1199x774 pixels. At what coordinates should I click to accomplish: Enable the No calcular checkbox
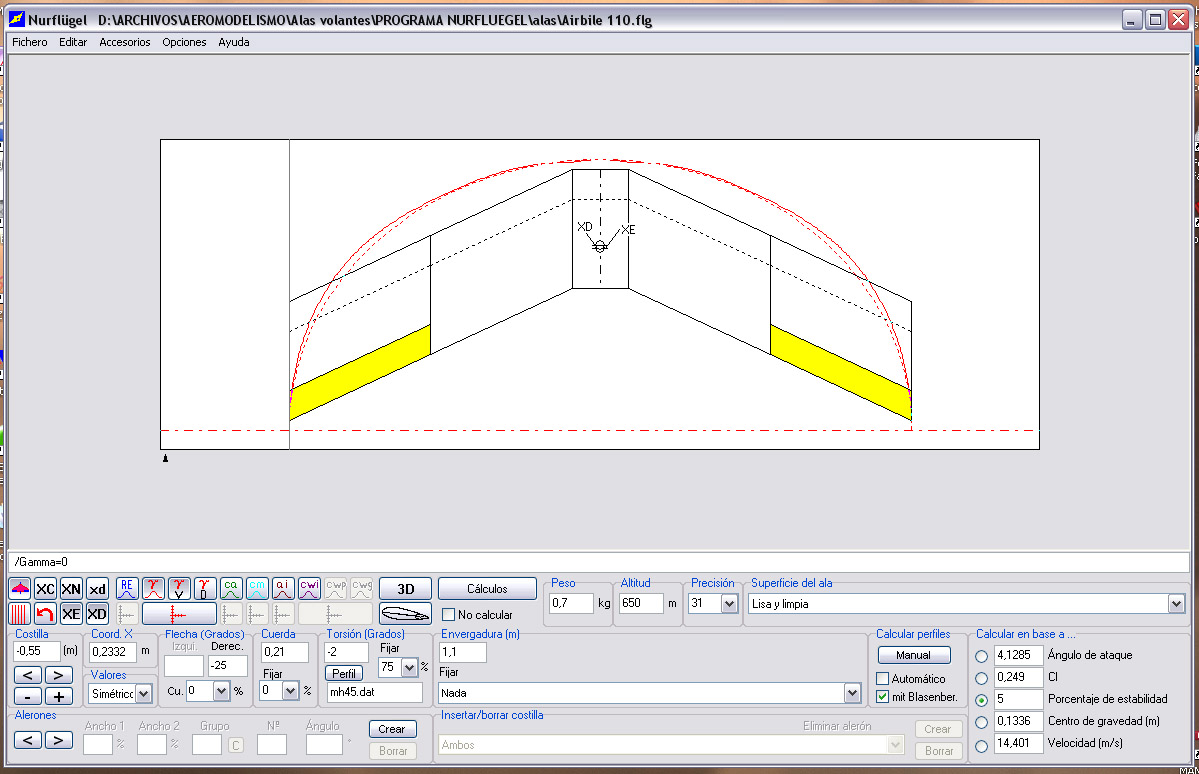point(449,615)
